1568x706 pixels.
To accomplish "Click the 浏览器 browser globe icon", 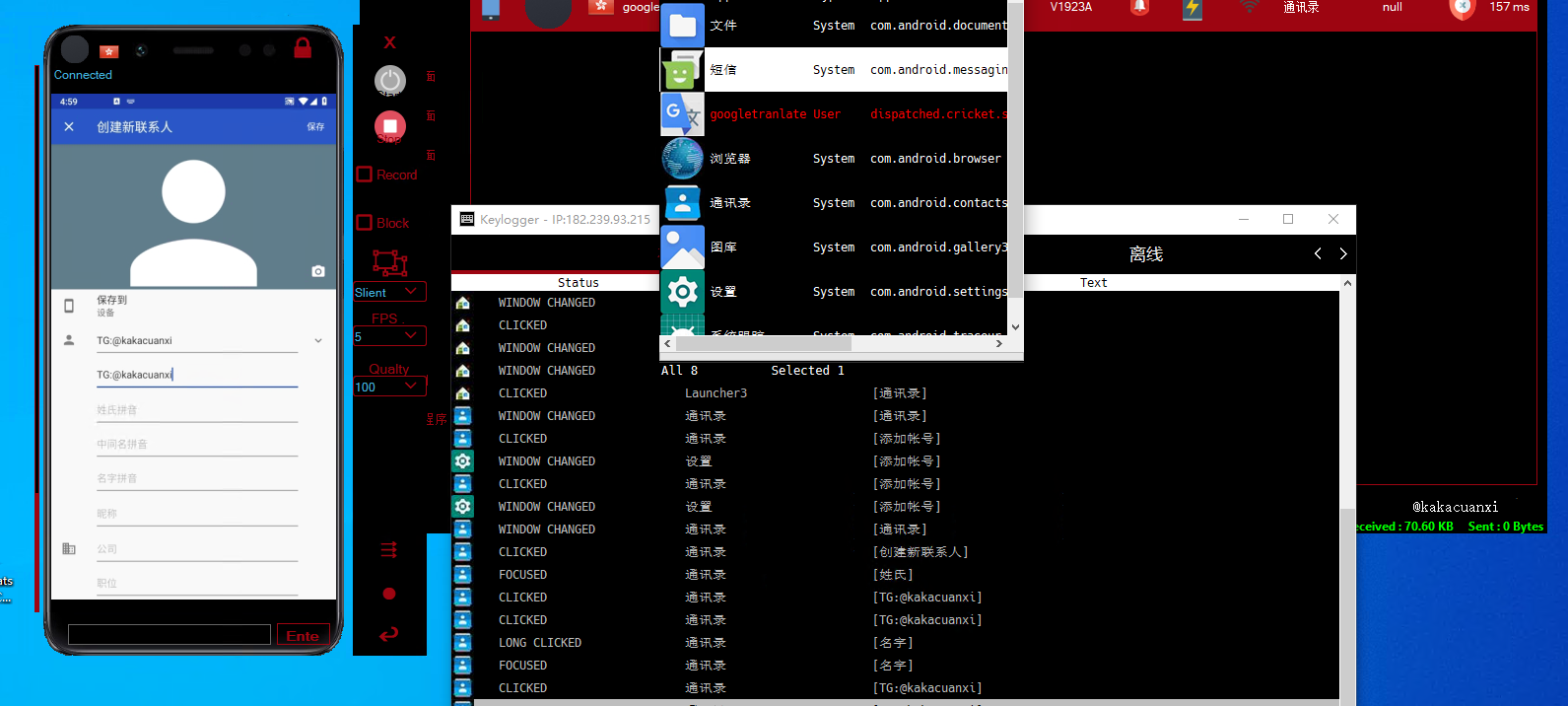I will 683,158.
